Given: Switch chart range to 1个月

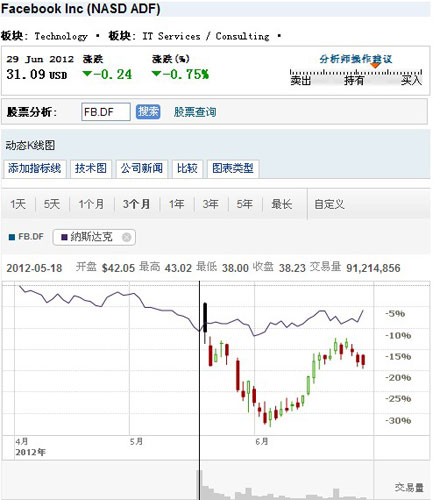Looking at the screenshot, I should [x=91, y=204].
